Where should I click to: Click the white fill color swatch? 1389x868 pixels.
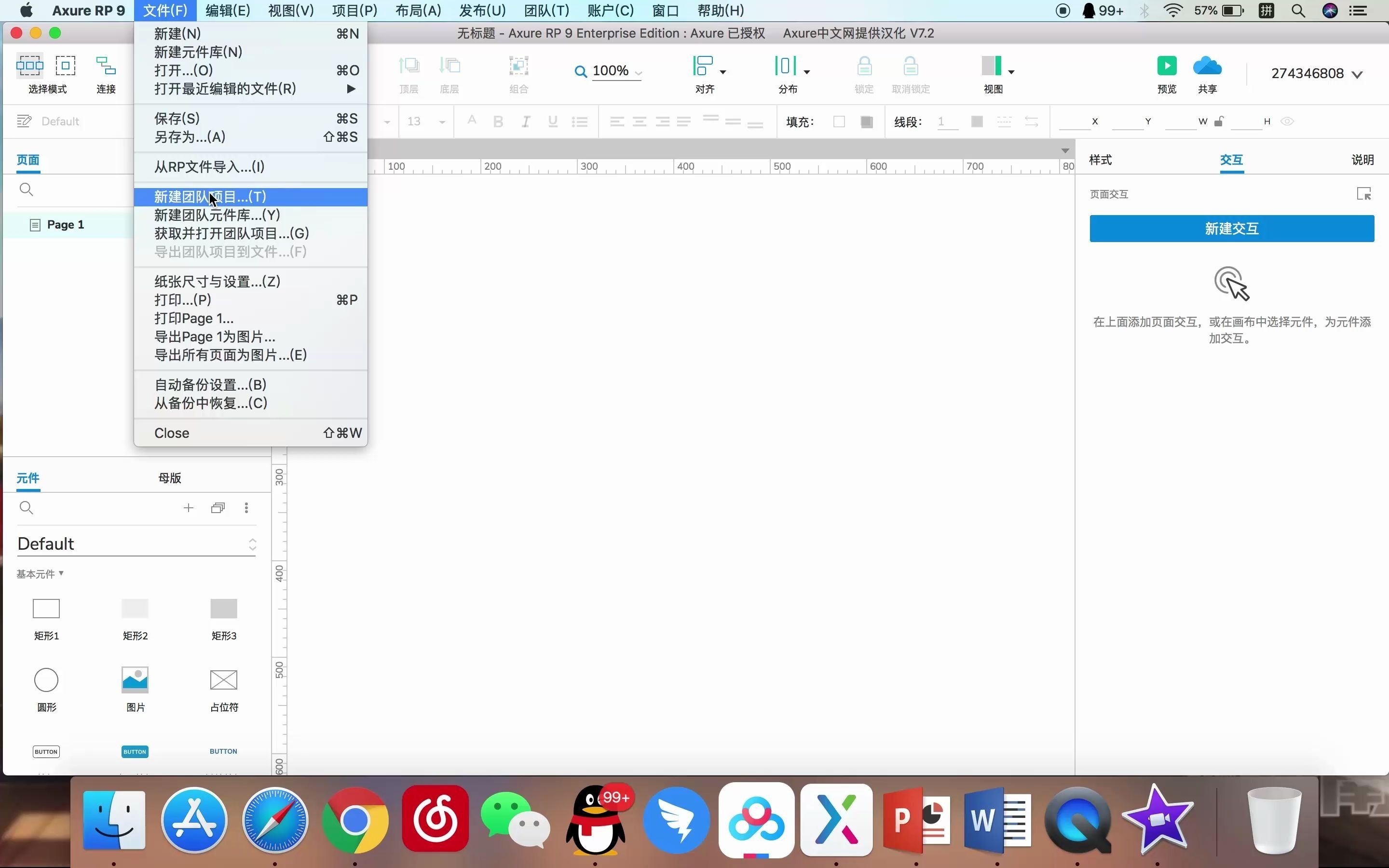839,121
